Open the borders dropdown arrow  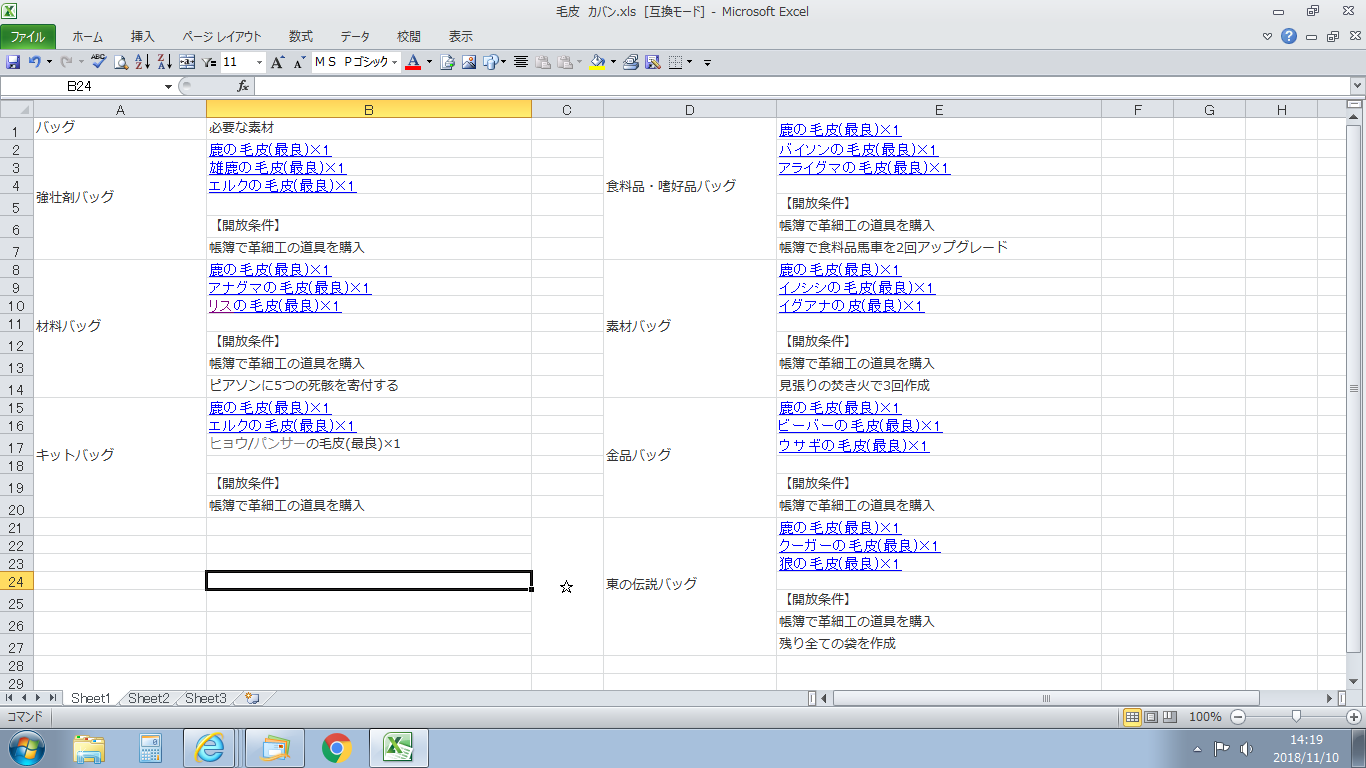(x=690, y=62)
